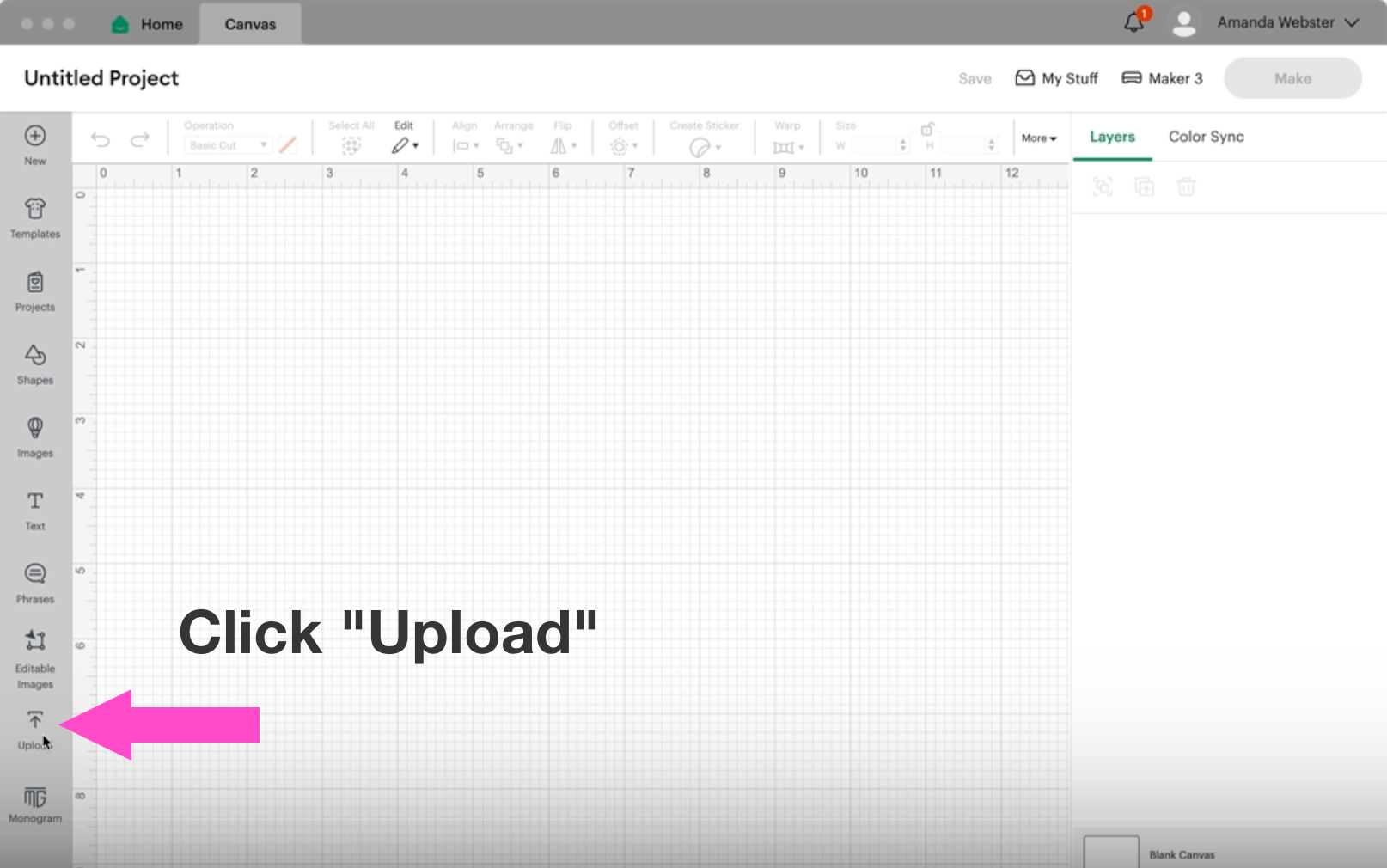Add Text to the canvas

pos(35,510)
